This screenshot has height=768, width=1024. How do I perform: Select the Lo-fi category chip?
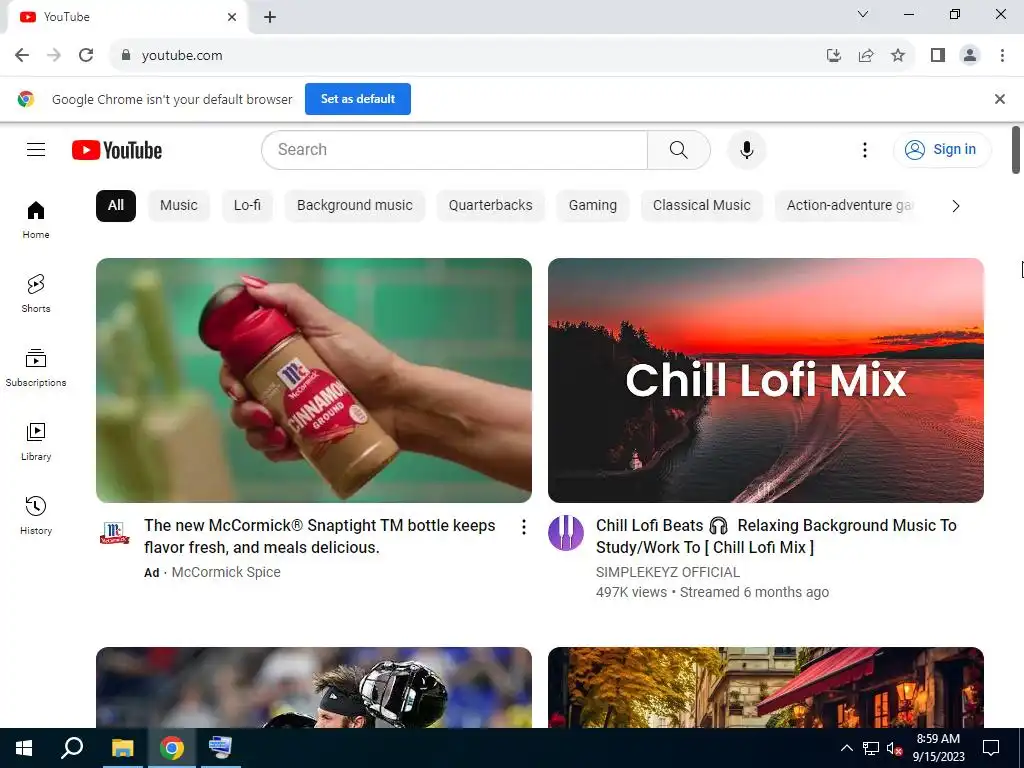[x=248, y=206]
